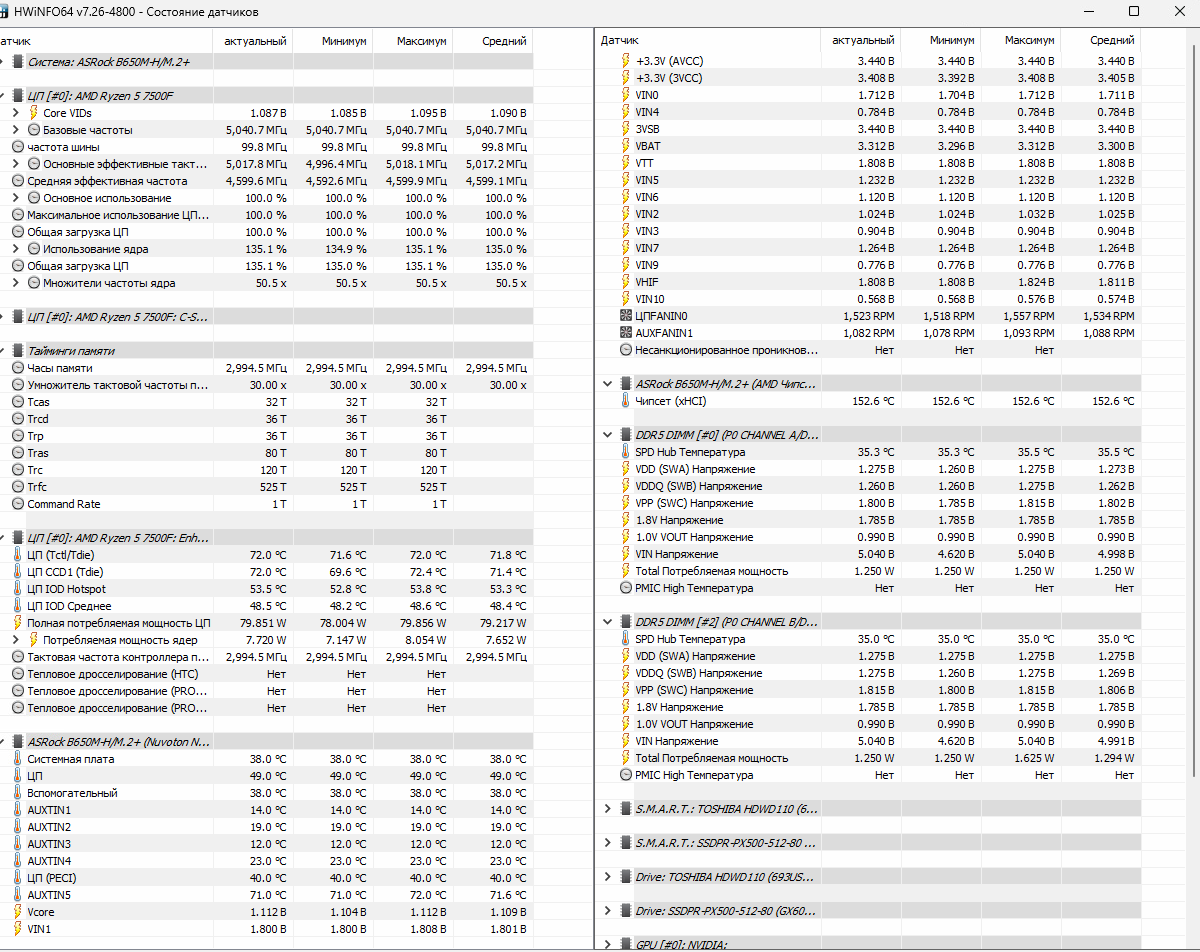The image size is (1200, 952).
Task: Click chip icon of S.M.A.R.T.: TOSHIBA HDWD110 header
Action: [x=626, y=809]
